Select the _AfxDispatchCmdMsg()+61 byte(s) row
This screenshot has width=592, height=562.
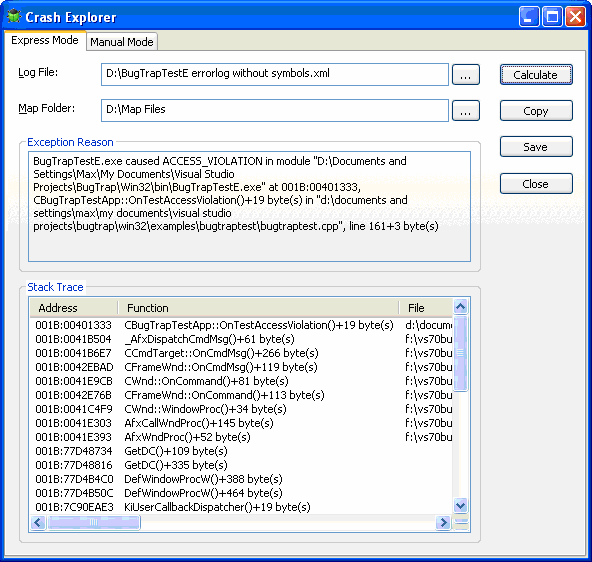[241, 339]
